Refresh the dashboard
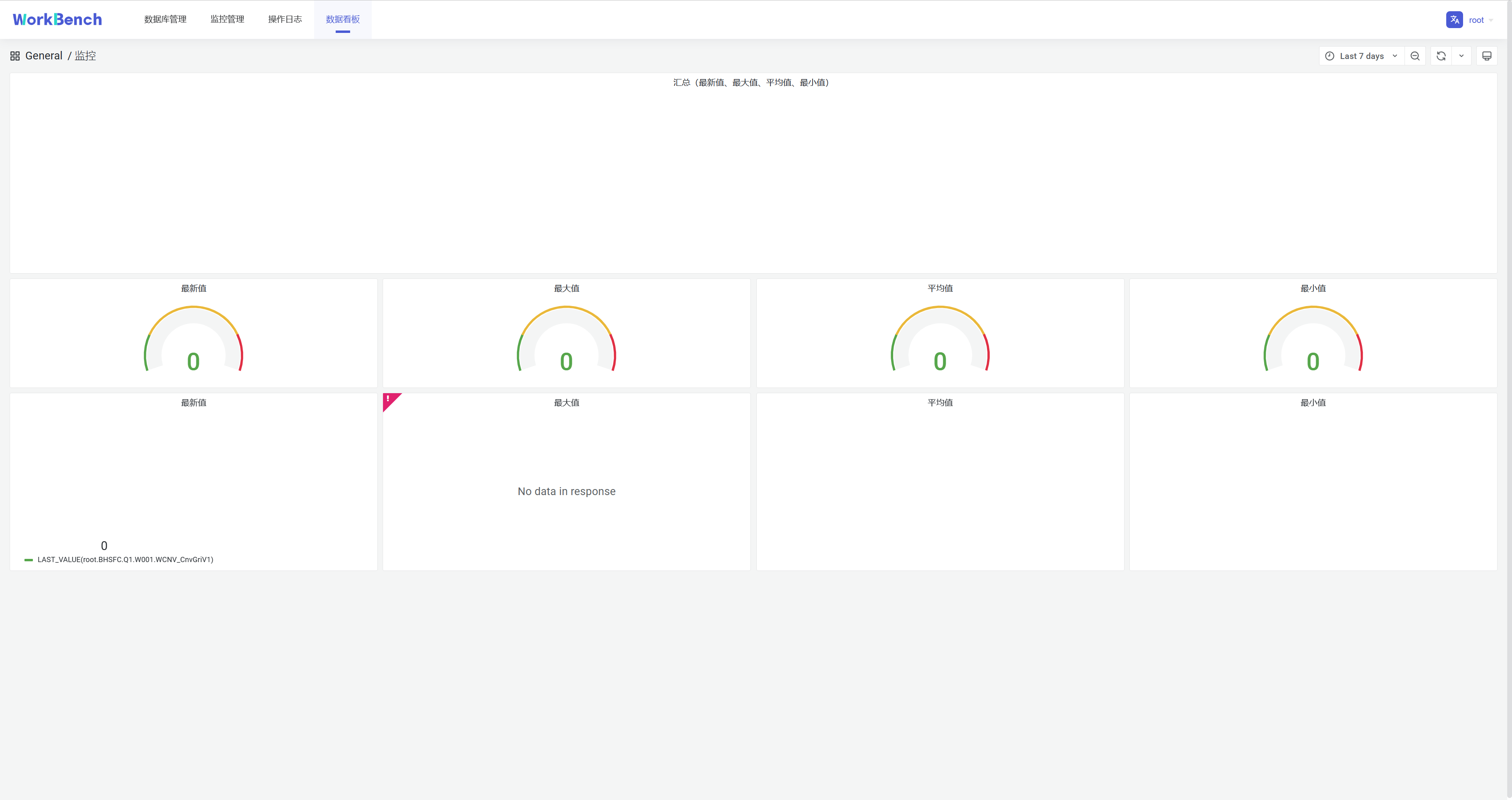The width and height of the screenshot is (1512, 800). [1440, 56]
